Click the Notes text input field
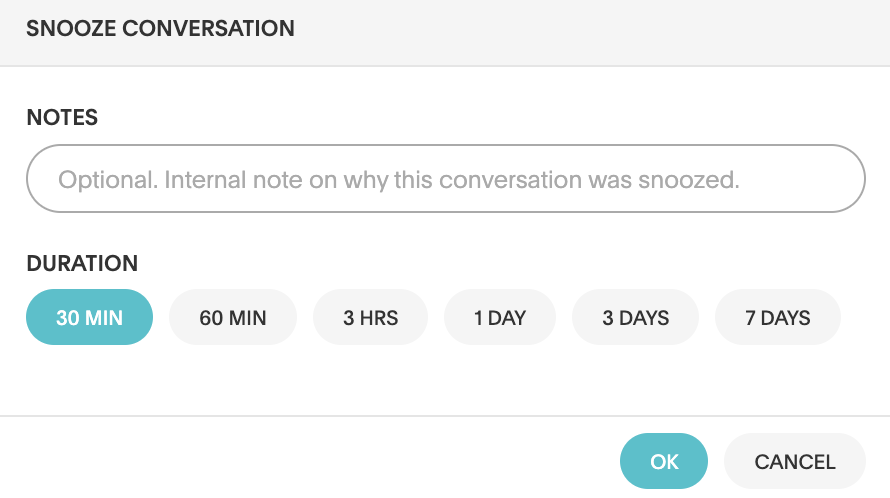Image resolution: width=890 pixels, height=498 pixels. (445, 179)
